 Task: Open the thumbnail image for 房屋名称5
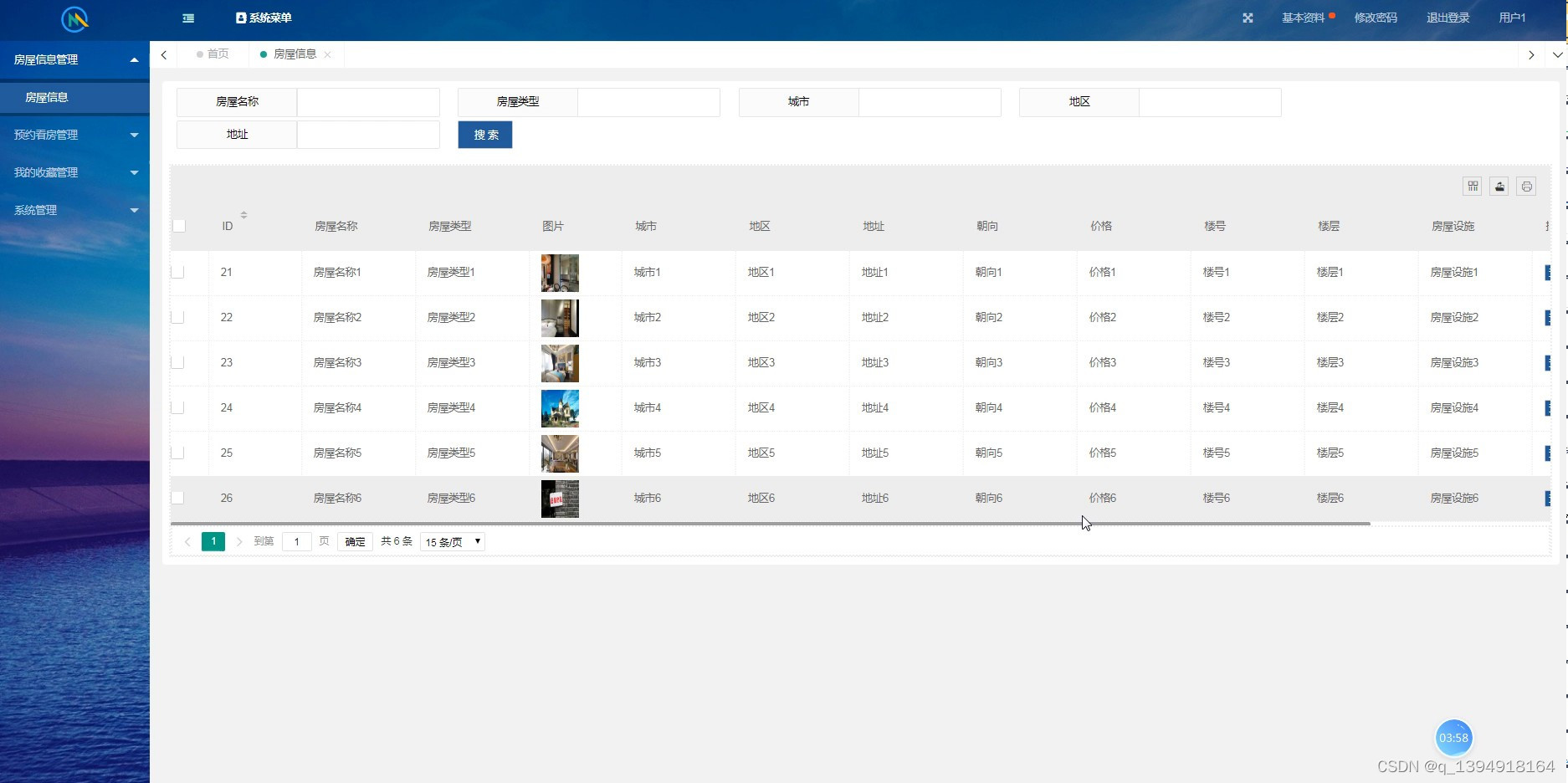560,453
